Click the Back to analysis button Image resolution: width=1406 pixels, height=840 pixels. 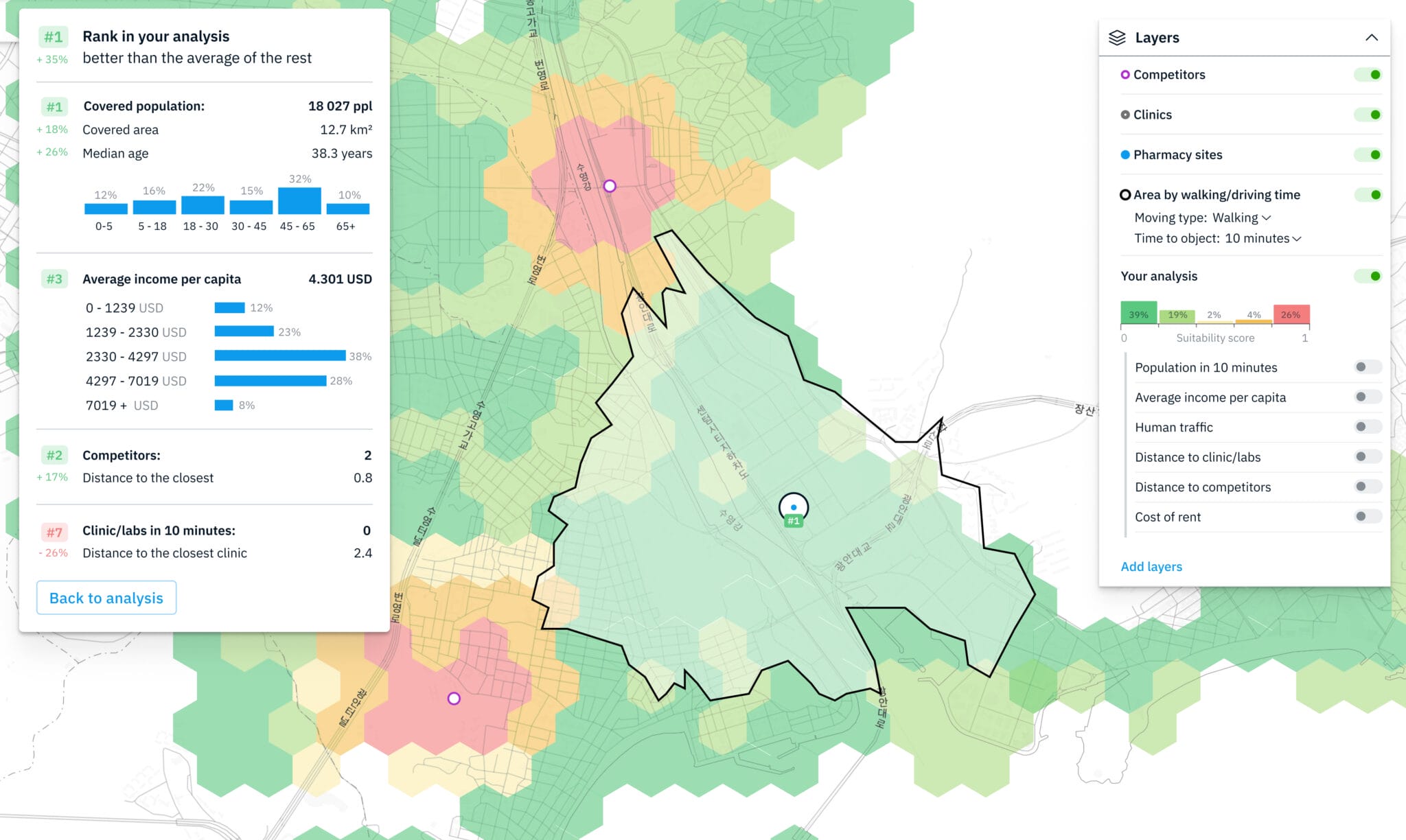point(106,598)
